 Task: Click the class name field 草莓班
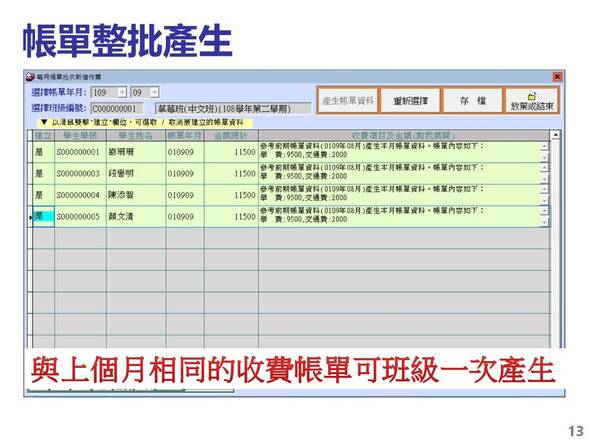point(233,109)
